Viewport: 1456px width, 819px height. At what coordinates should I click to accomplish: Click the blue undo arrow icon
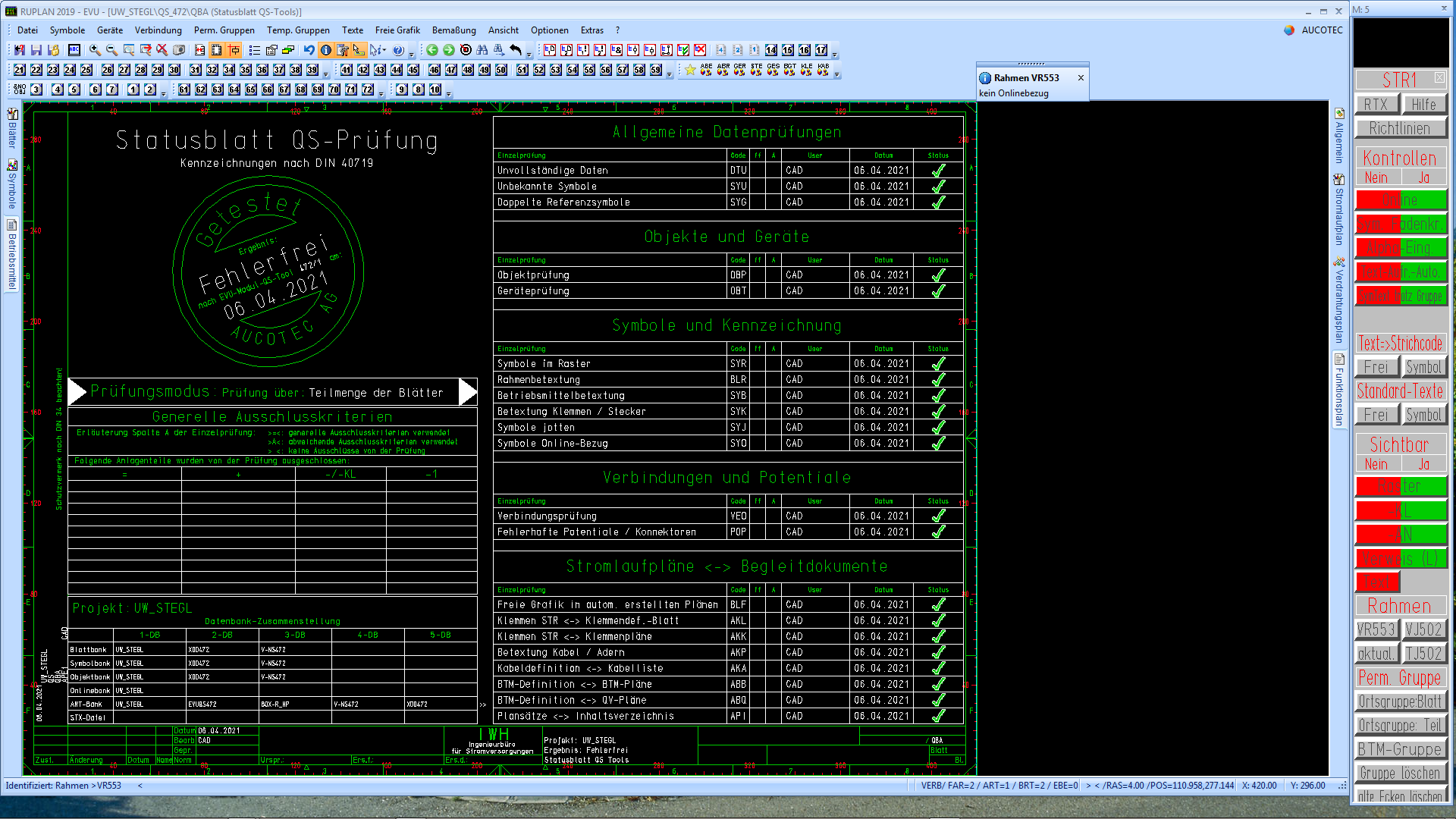coord(309,50)
